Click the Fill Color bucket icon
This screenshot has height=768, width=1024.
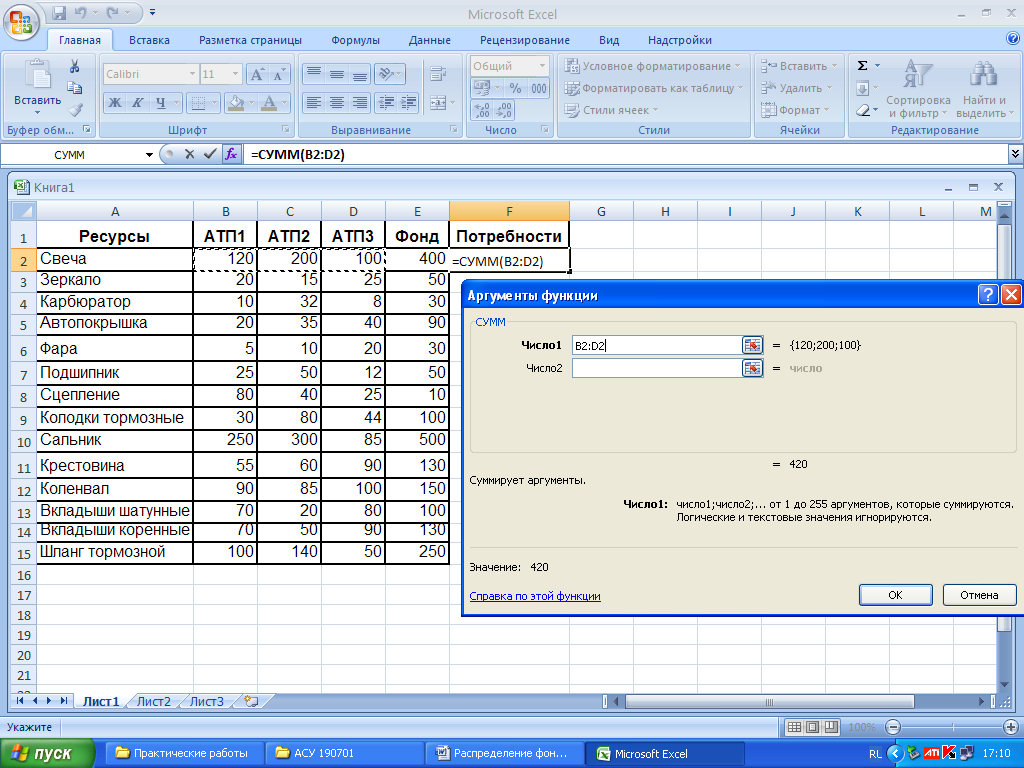click(236, 103)
